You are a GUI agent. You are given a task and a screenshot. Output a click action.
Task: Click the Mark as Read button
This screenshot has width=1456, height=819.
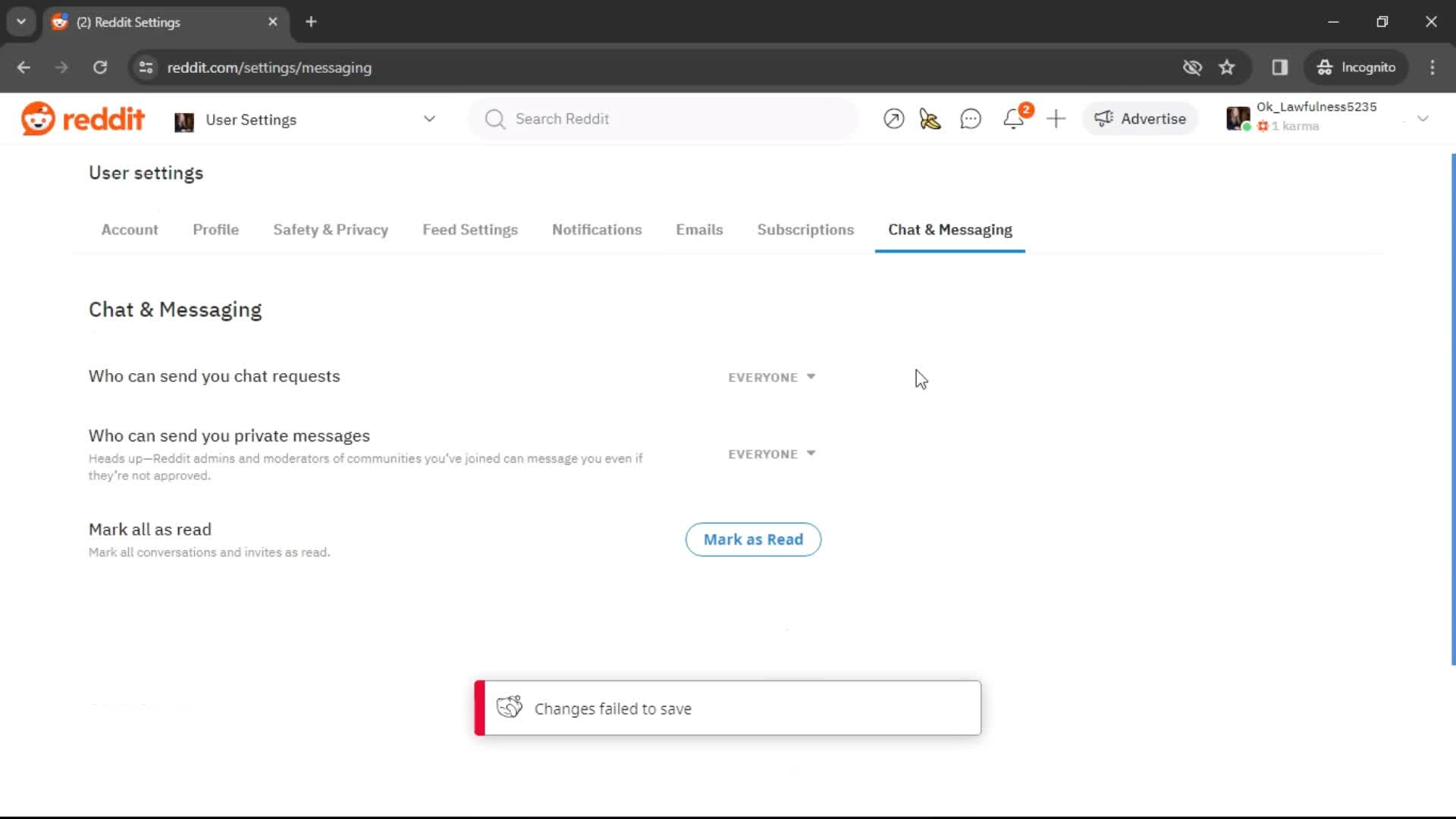click(x=753, y=539)
